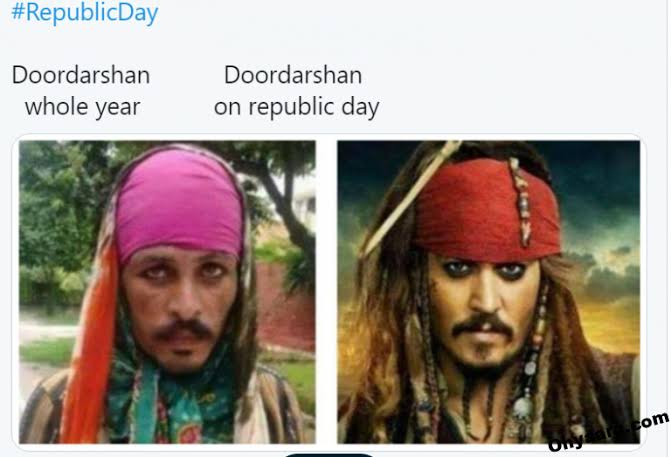Open the right photo with red bandana
The width and height of the screenshot is (671, 457).
(488, 291)
